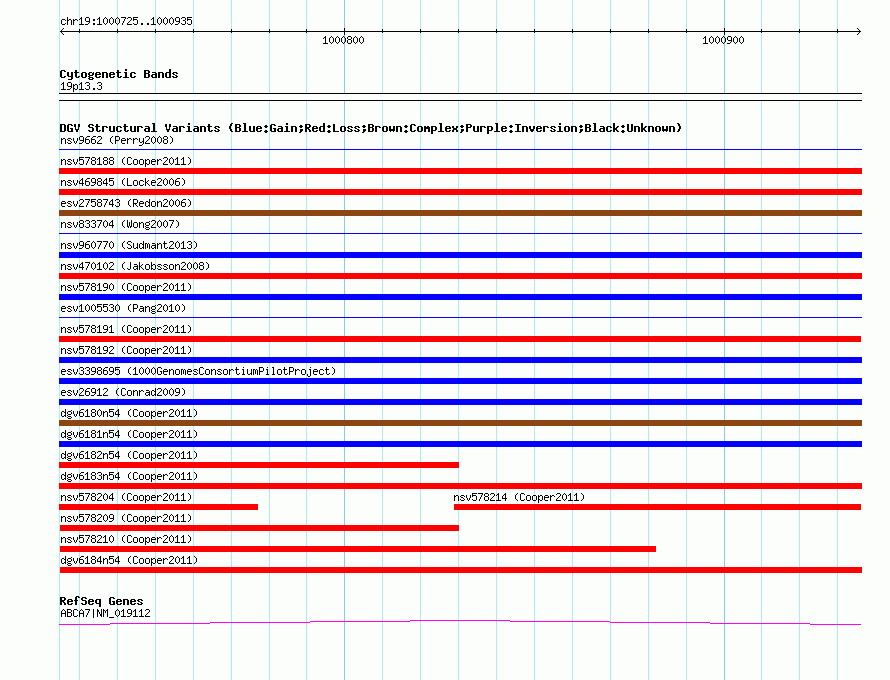
Task: Select the nsv578214 (Cooper2011) red bar
Action: pyautogui.click(x=657, y=507)
